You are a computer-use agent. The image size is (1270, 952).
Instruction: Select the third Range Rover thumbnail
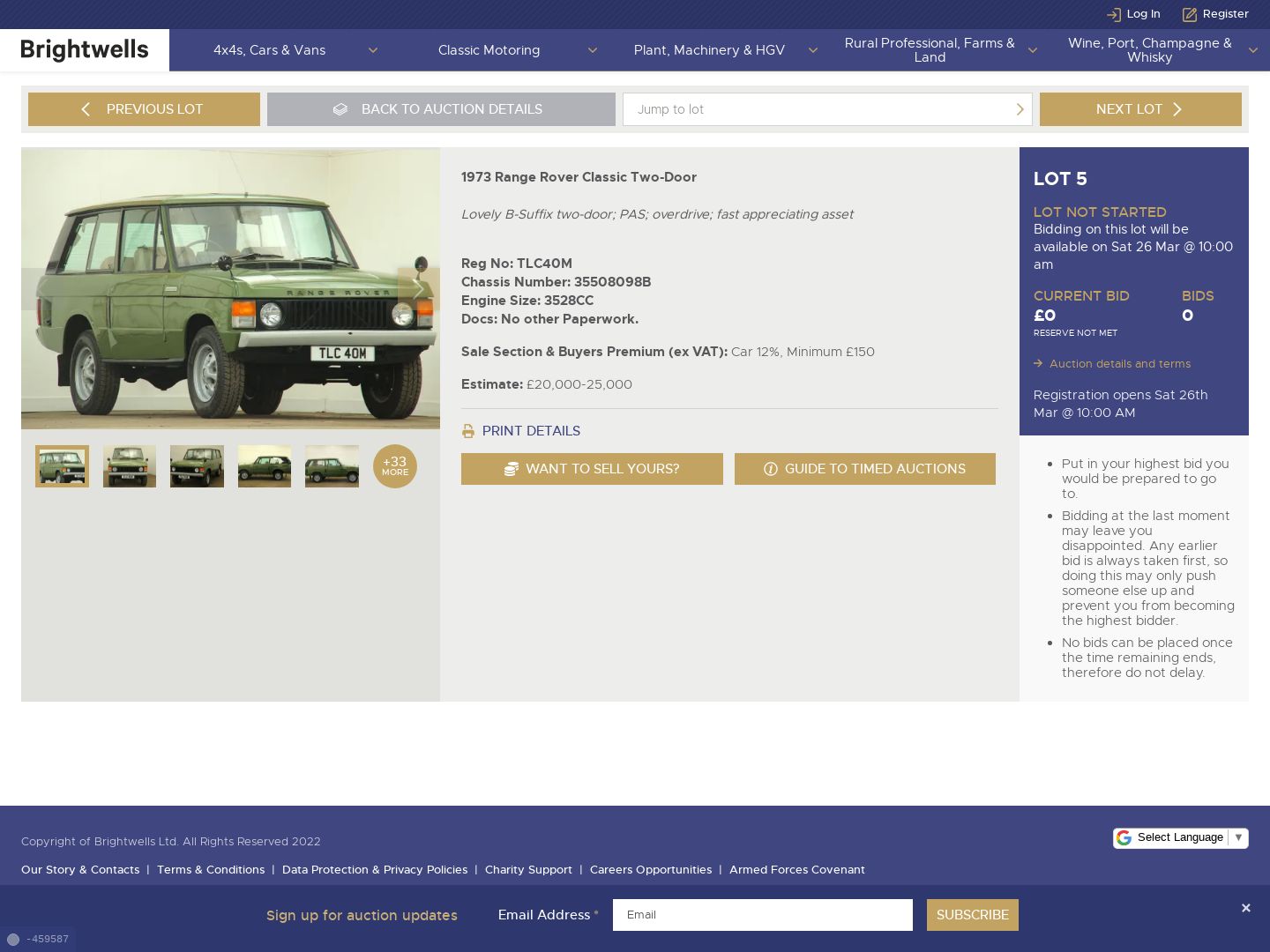click(197, 466)
